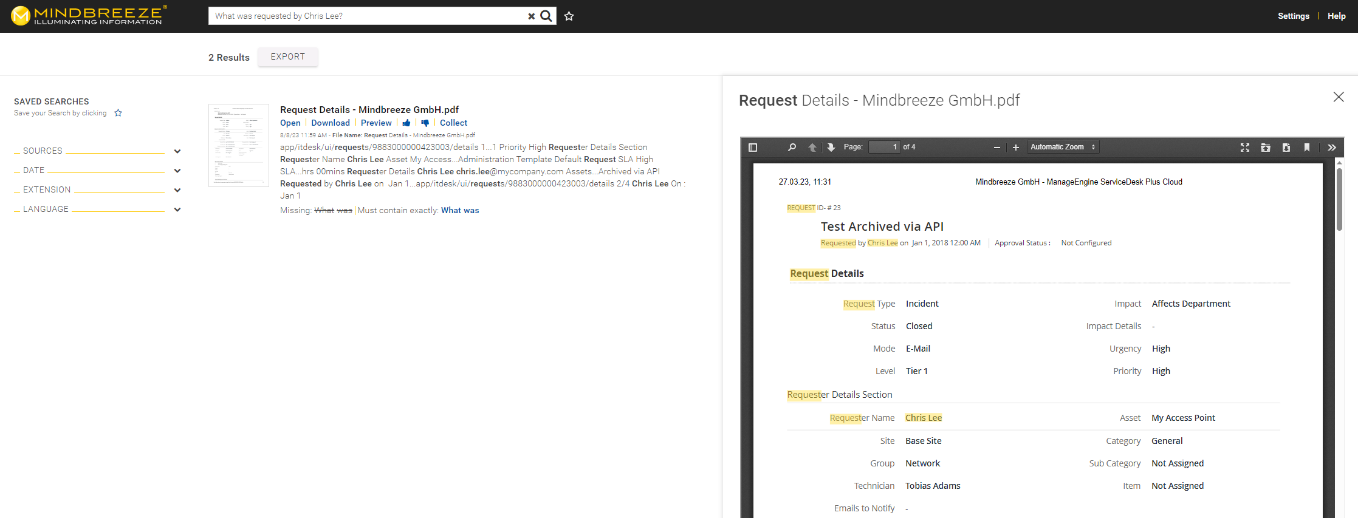Click the star icon under Saved Searches

(x=118, y=113)
